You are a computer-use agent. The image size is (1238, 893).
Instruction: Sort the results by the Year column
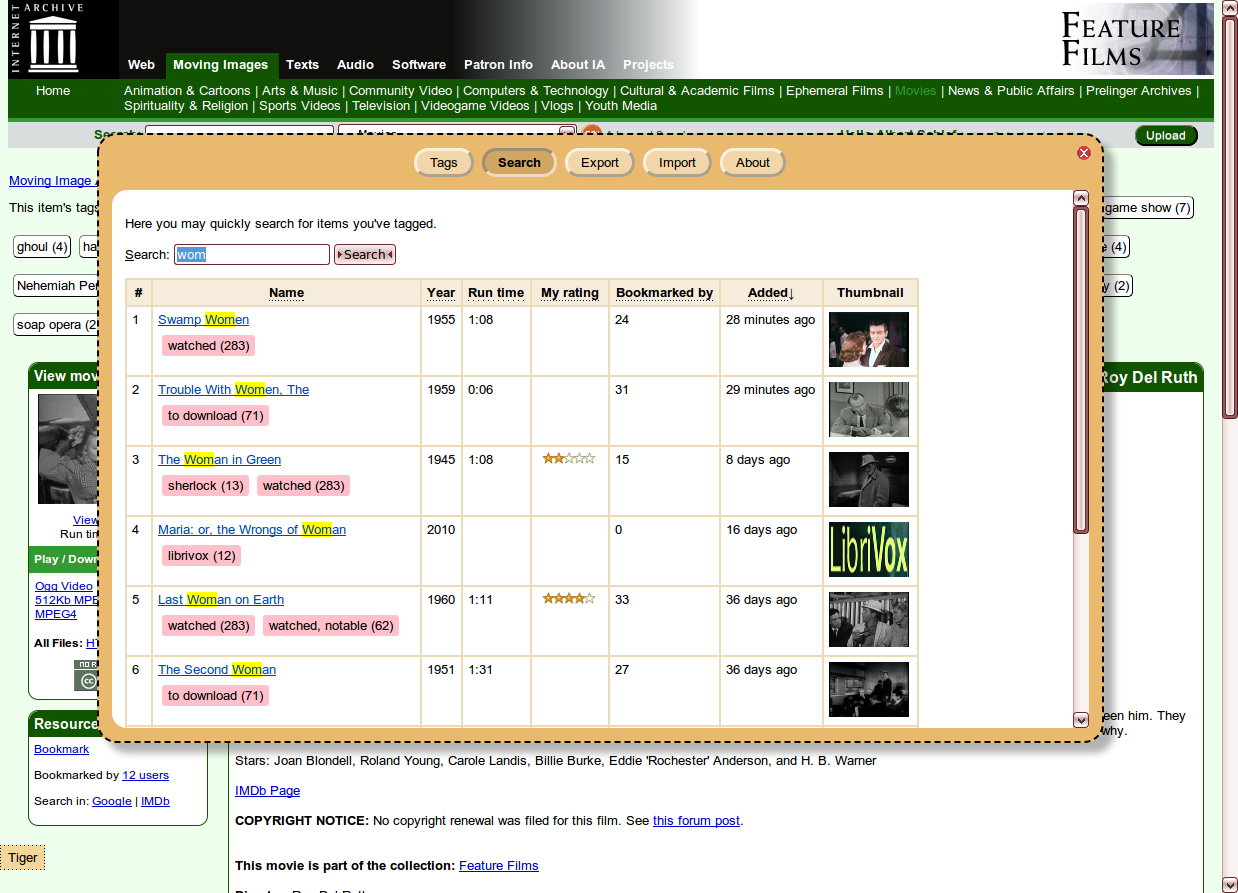440,292
